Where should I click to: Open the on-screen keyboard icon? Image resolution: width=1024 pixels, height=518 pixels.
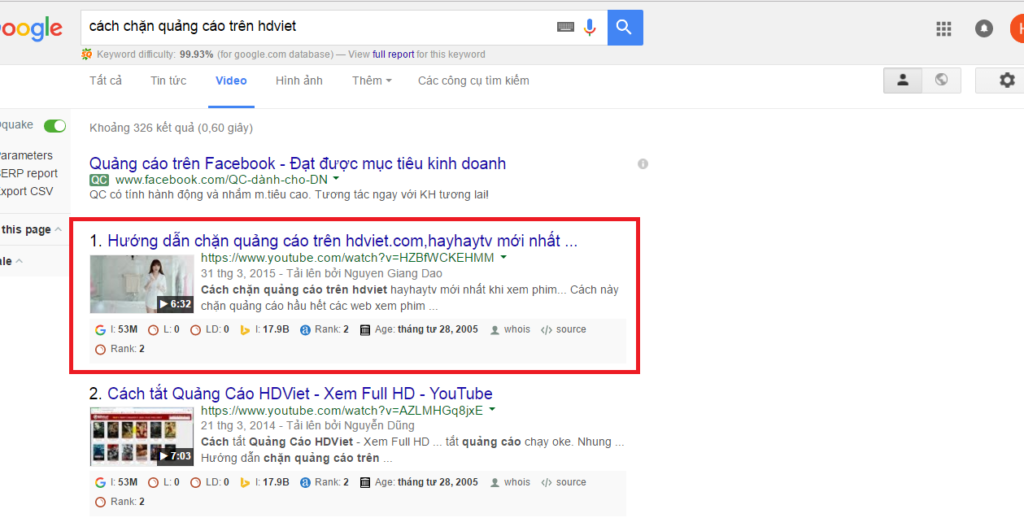(x=566, y=27)
